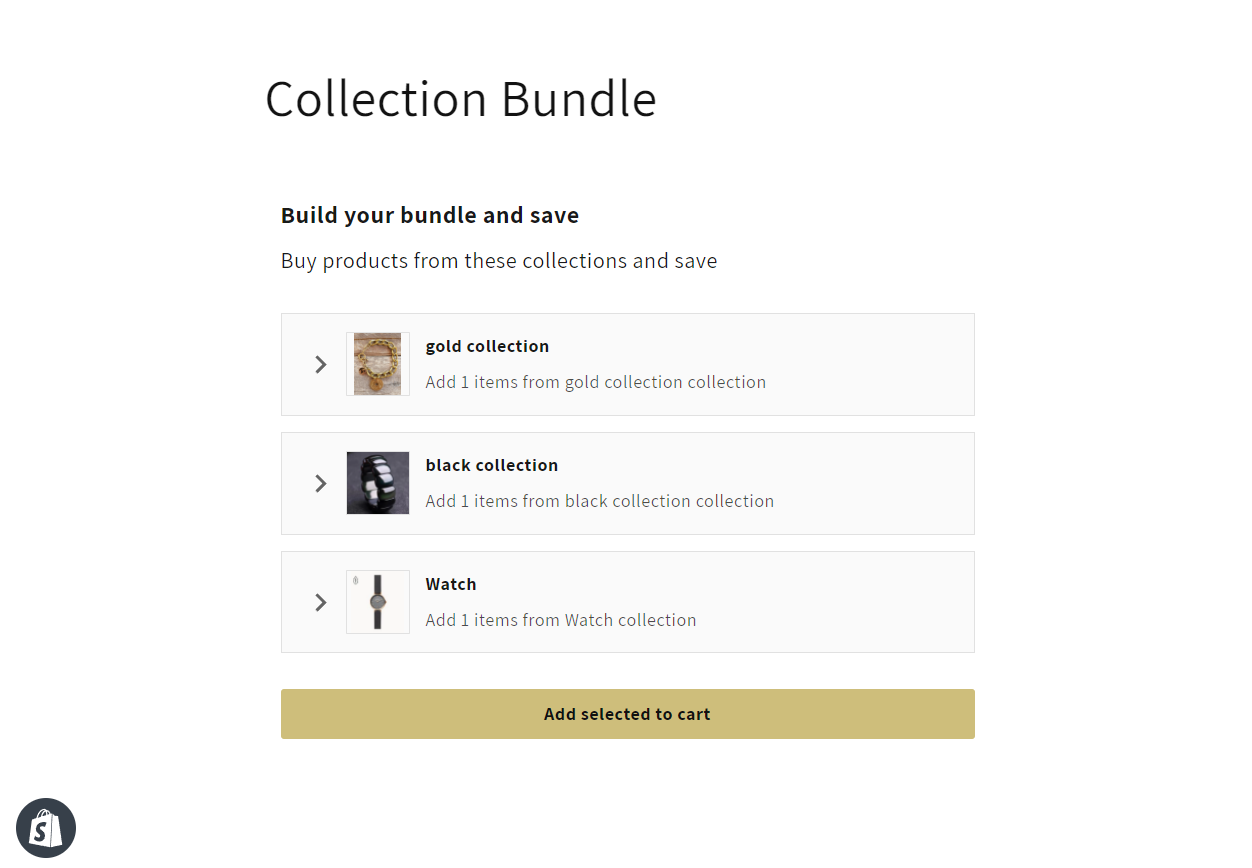The width and height of the screenshot is (1252, 868).
Task: Click "Add 1 items from Watch collection" text
Action: pos(560,620)
